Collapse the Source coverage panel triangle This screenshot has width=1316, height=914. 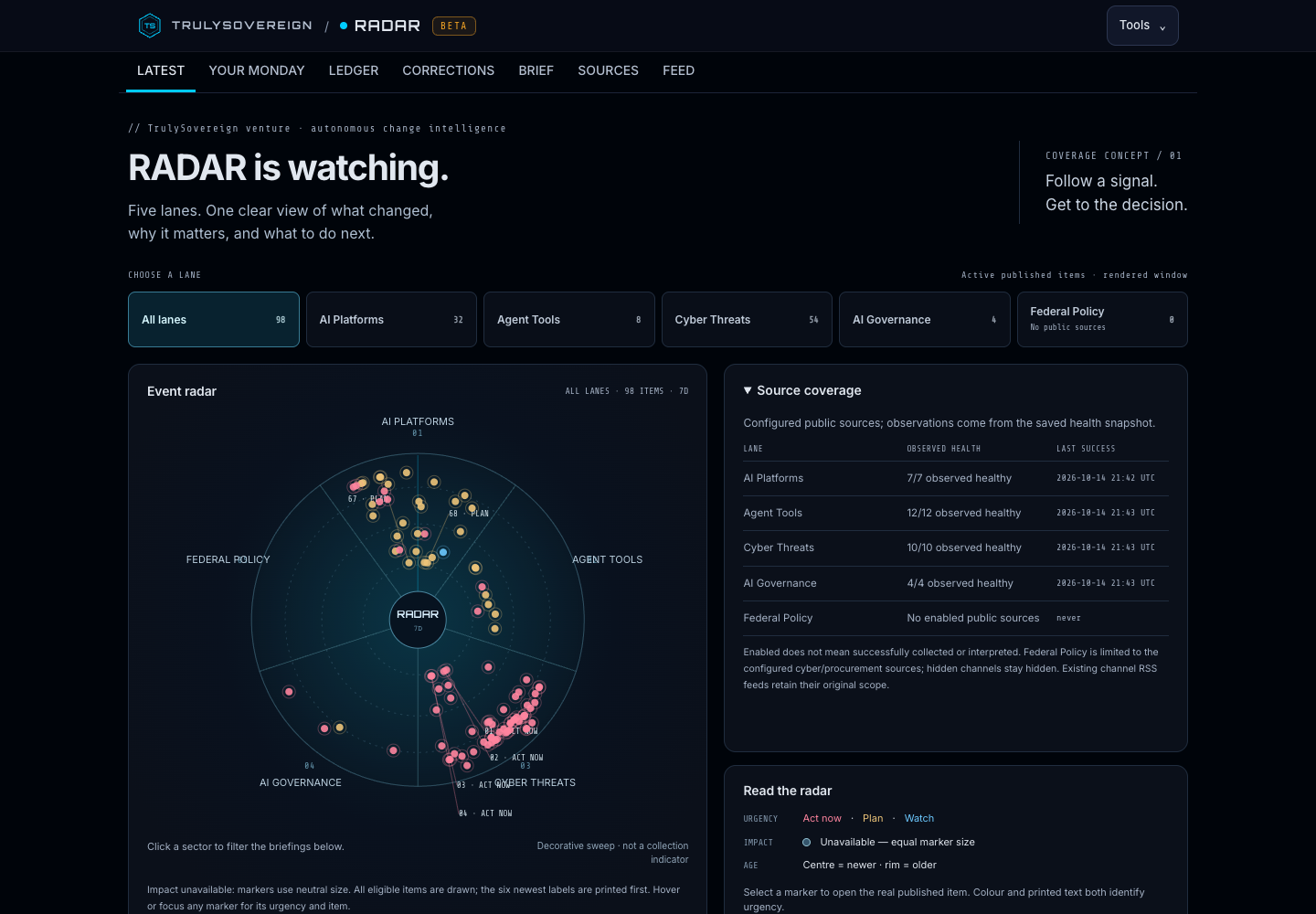tap(748, 390)
